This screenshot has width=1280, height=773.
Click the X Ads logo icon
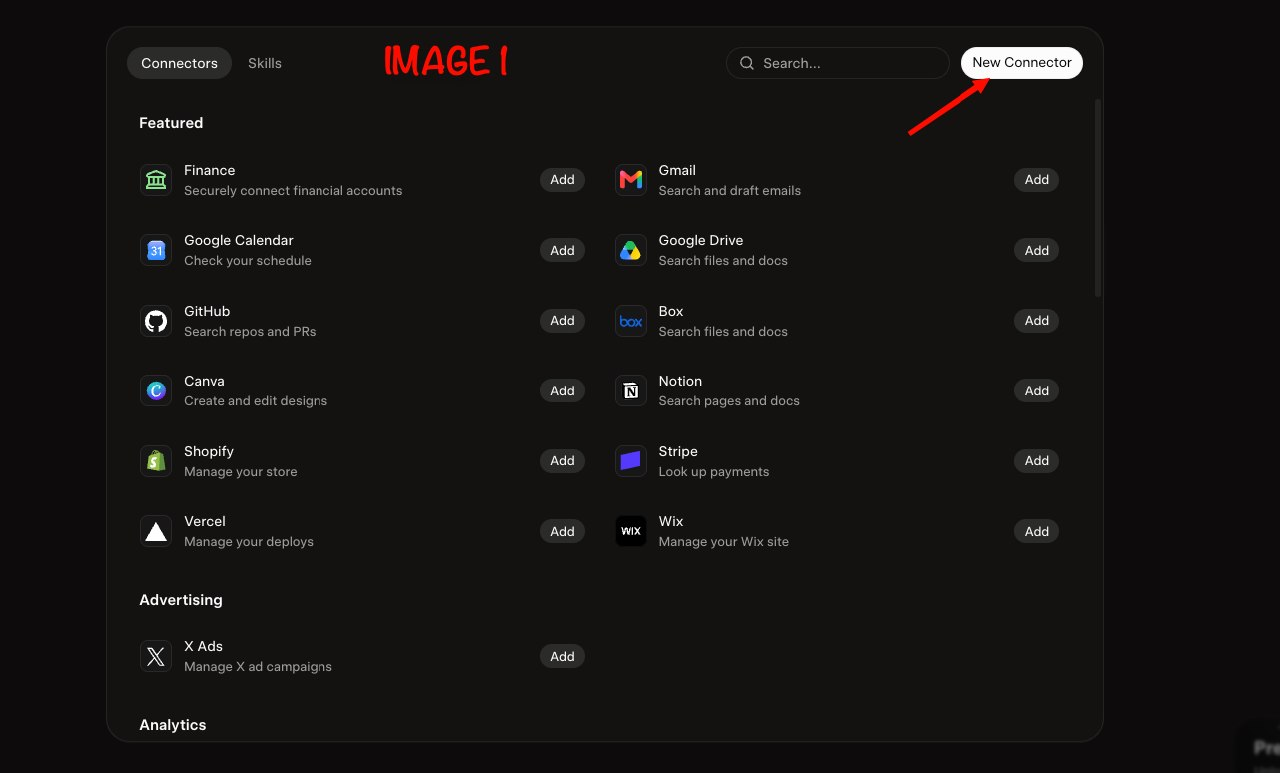click(156, 656)
